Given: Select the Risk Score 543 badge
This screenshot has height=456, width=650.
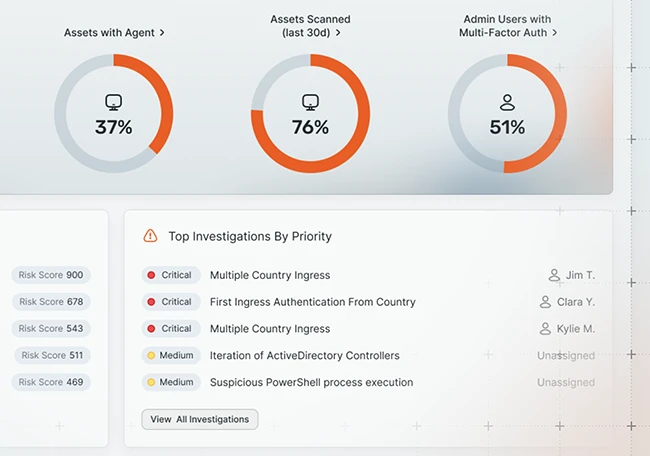Looking at the screenshot, I should (x=51, y=328).
